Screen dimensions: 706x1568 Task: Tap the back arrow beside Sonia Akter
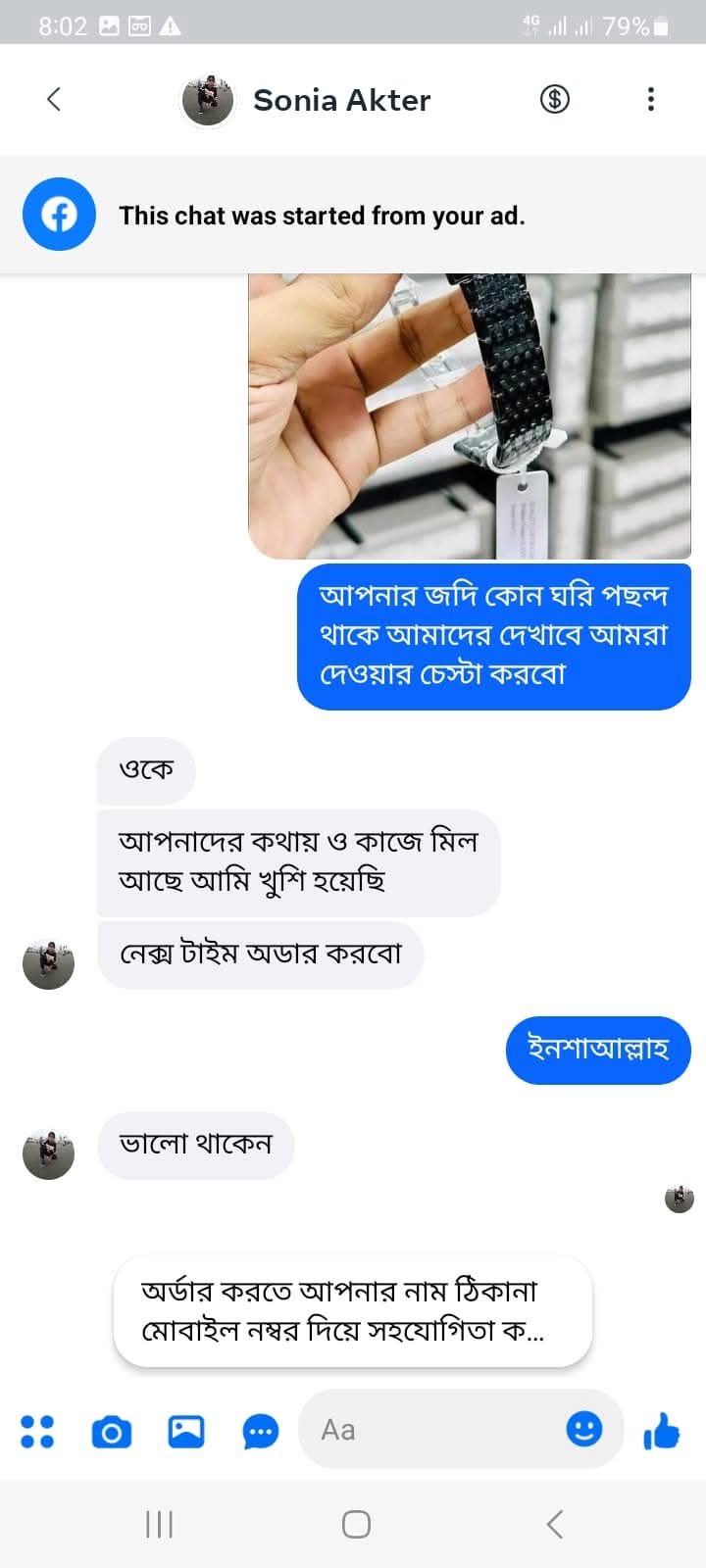tap(54, 99)
